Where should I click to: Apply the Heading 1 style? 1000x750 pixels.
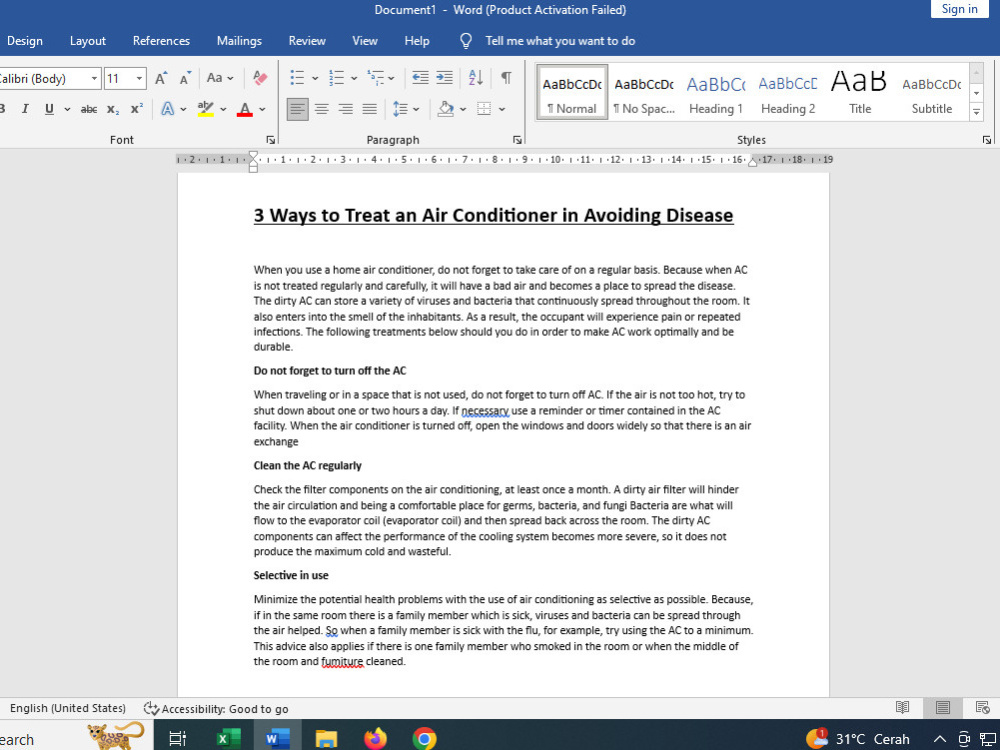click(716, 92)
